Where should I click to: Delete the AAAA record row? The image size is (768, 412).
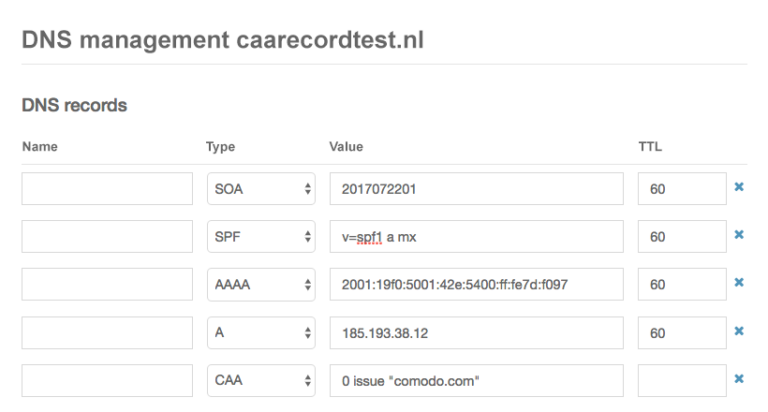[739, 284]
